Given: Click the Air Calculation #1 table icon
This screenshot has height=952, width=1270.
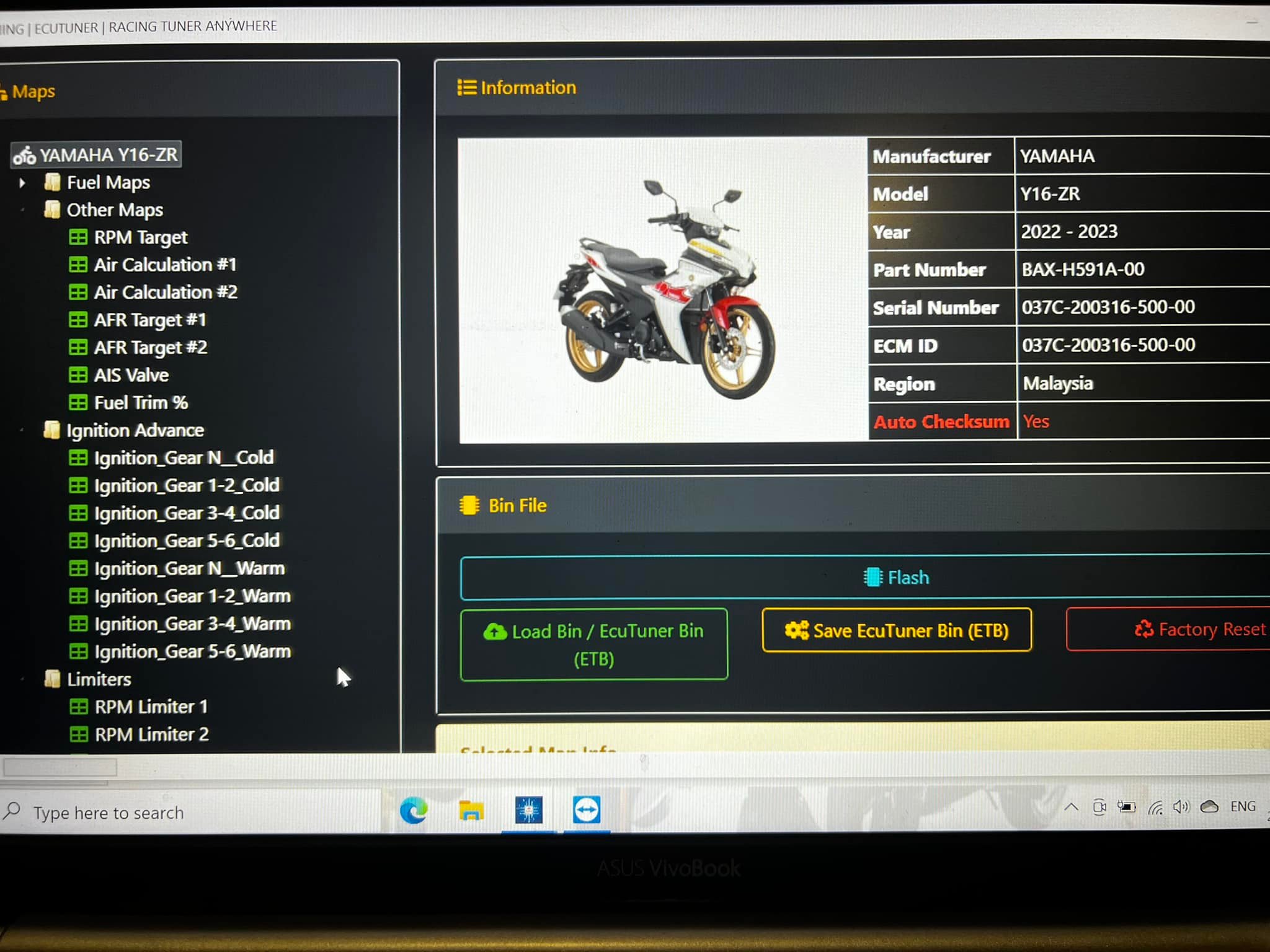Looking at the screenshot, I should [78, 265].
